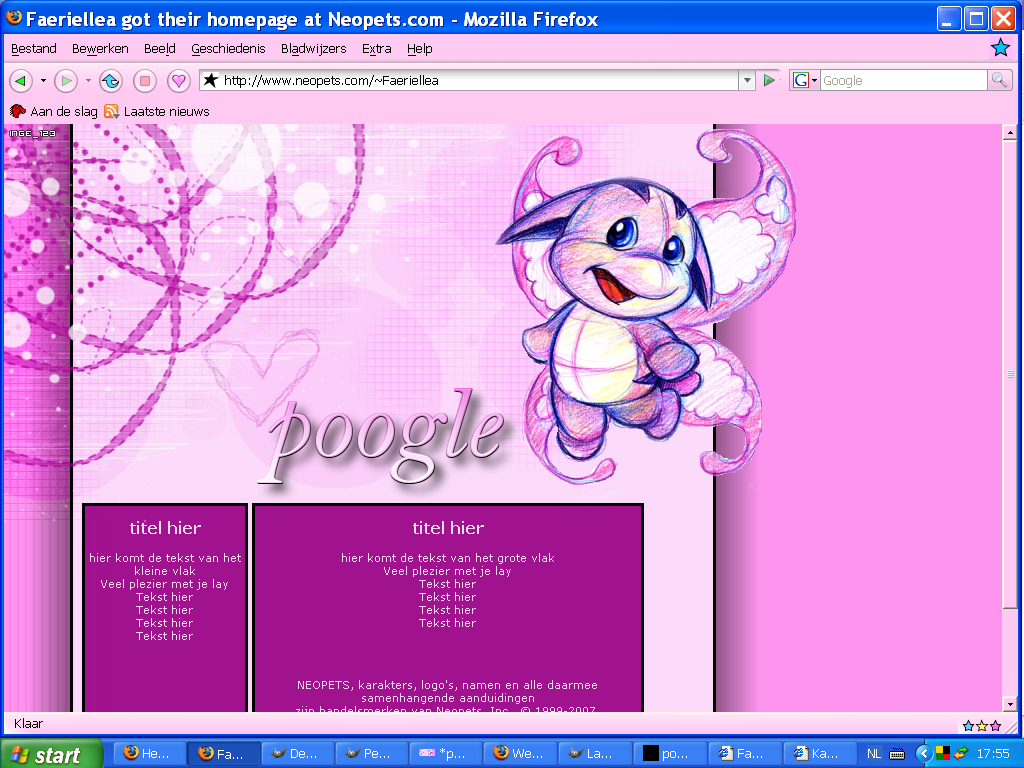Click the on-screen keyboard tray icon
Image resolution: width=1024 pixels, height=768 pixels.
897,754
